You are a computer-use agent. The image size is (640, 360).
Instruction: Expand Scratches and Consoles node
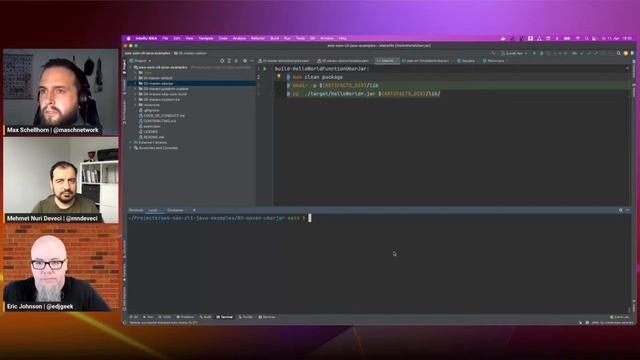(131, 148)
